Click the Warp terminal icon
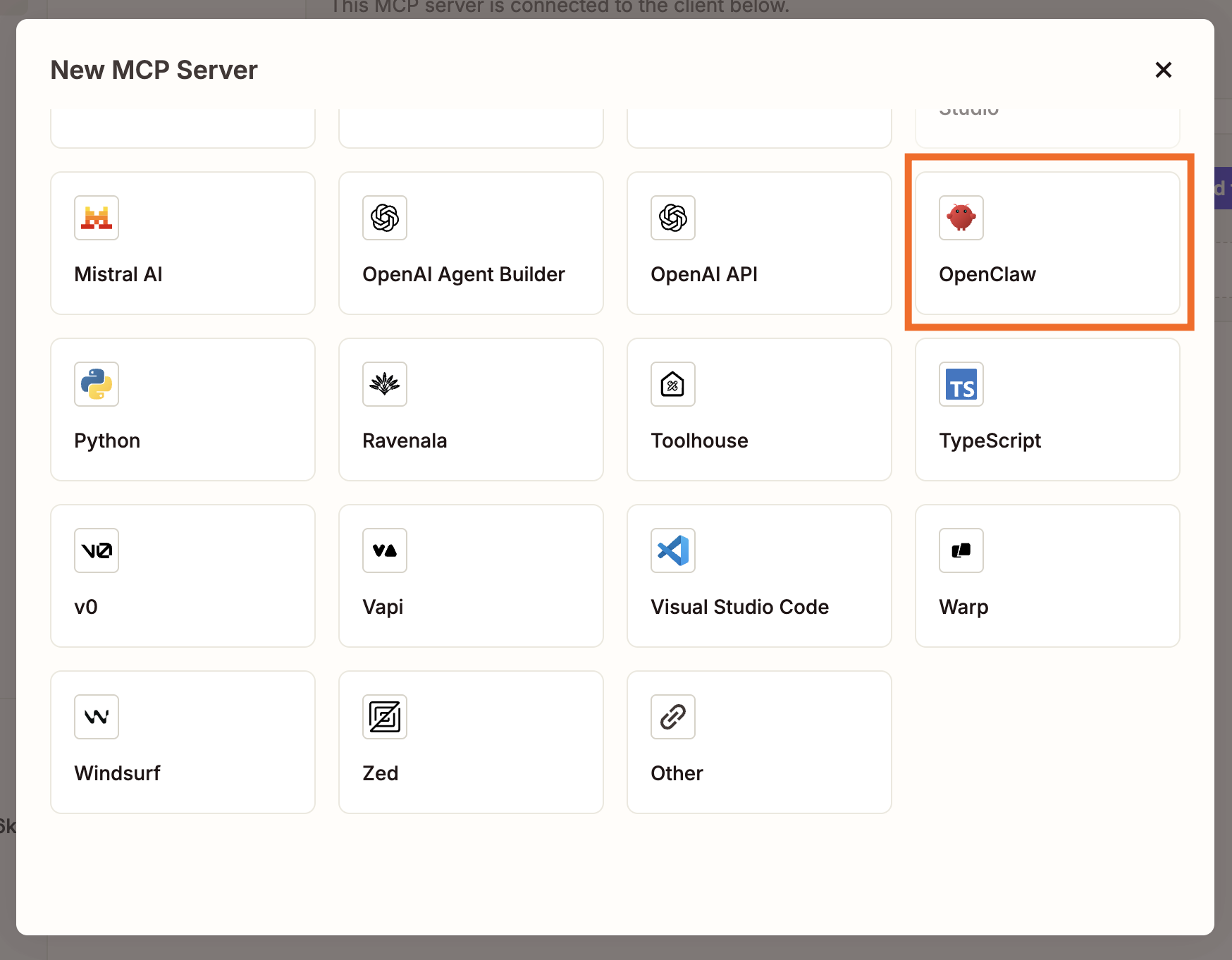This screenshot has width=1232, height=960. [x=961, y=550]
